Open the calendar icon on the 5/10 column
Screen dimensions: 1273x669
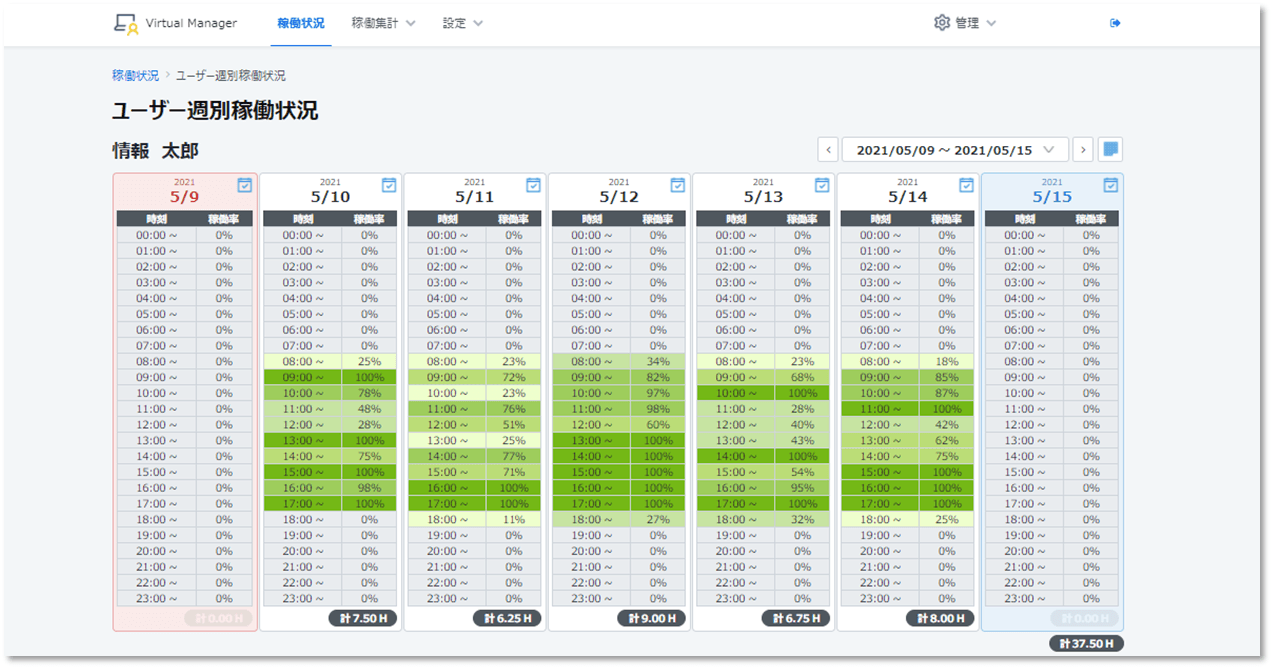(x=388, y=185)
